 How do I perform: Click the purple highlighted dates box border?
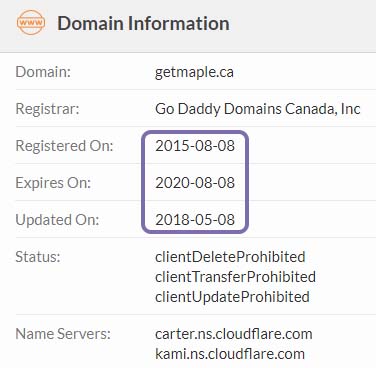pyautogui.click(x=195, y=132)
